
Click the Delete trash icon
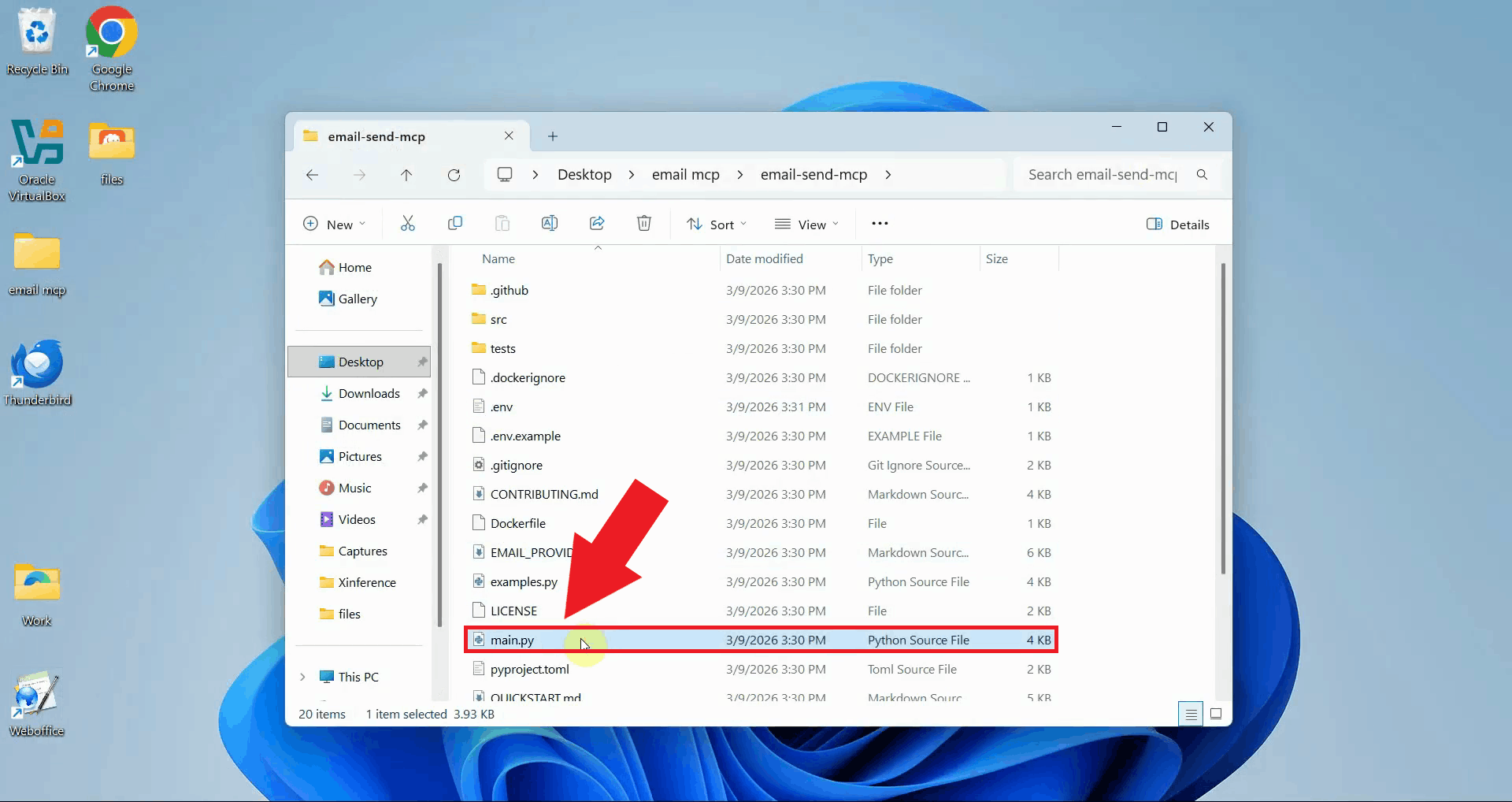[644, 224]
